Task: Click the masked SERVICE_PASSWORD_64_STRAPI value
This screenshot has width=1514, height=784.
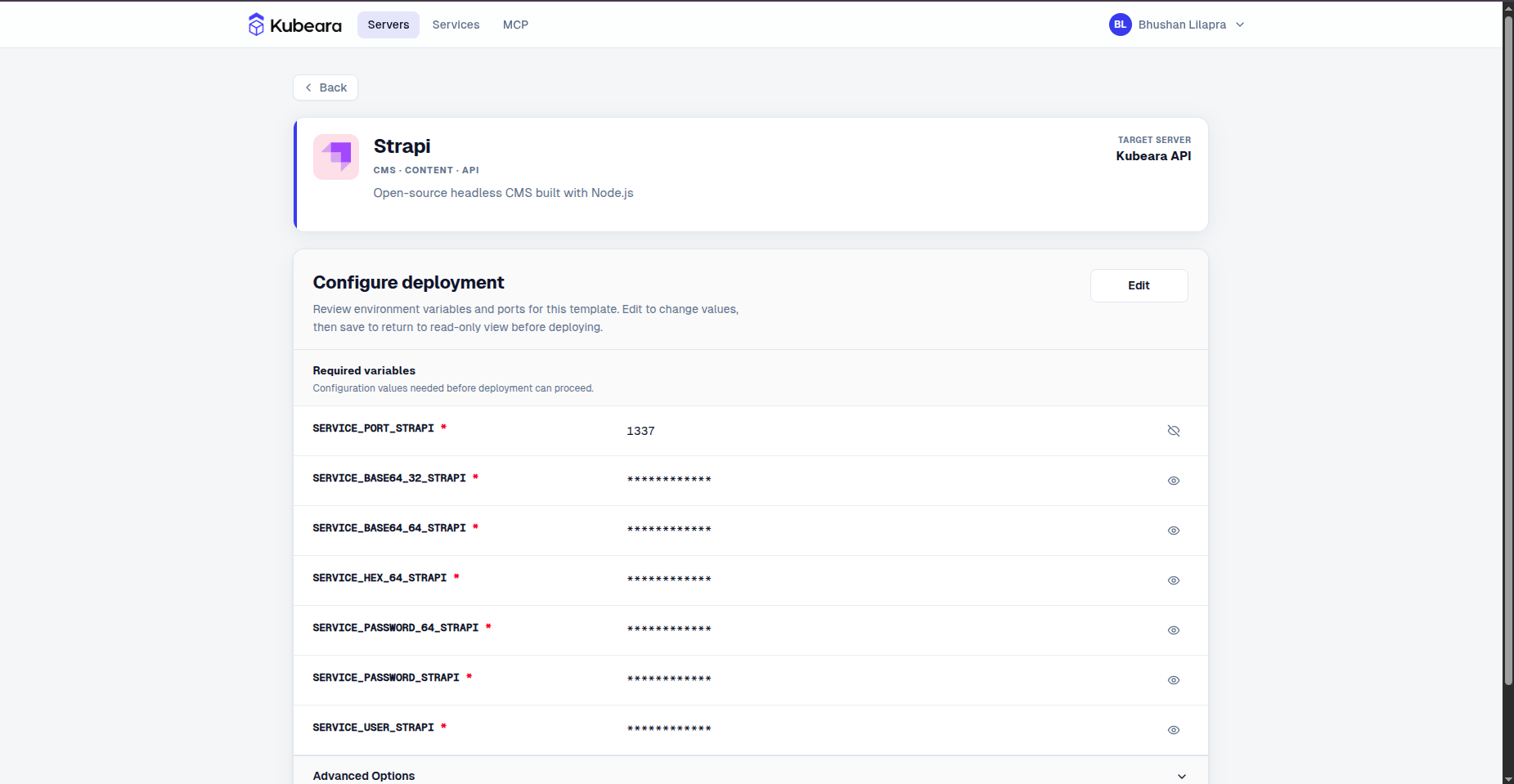Action: (x=669, y=629)
